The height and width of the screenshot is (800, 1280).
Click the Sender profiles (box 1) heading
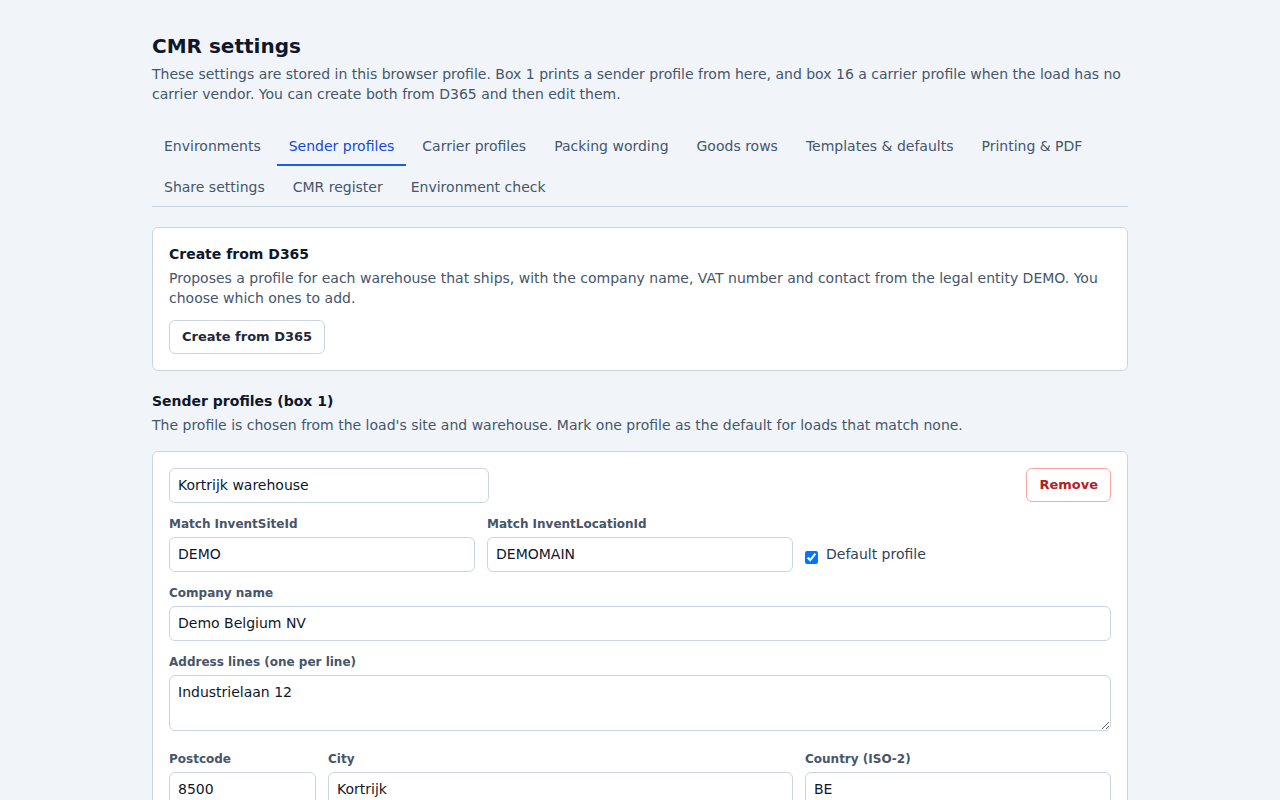click(x=243, y=401)
